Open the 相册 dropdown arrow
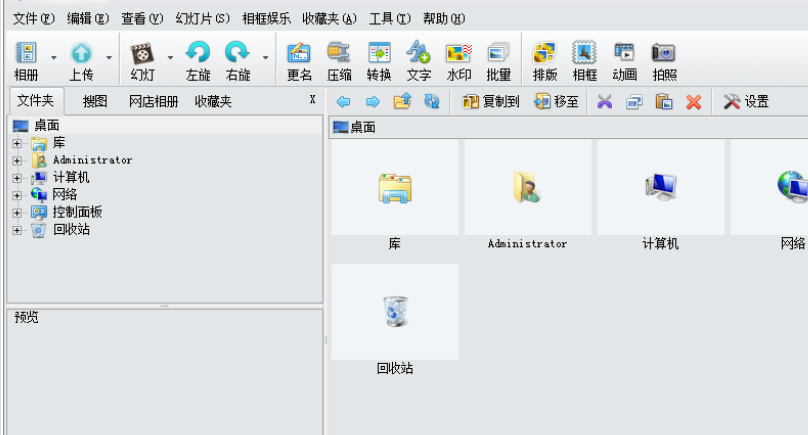 [54, 57]
